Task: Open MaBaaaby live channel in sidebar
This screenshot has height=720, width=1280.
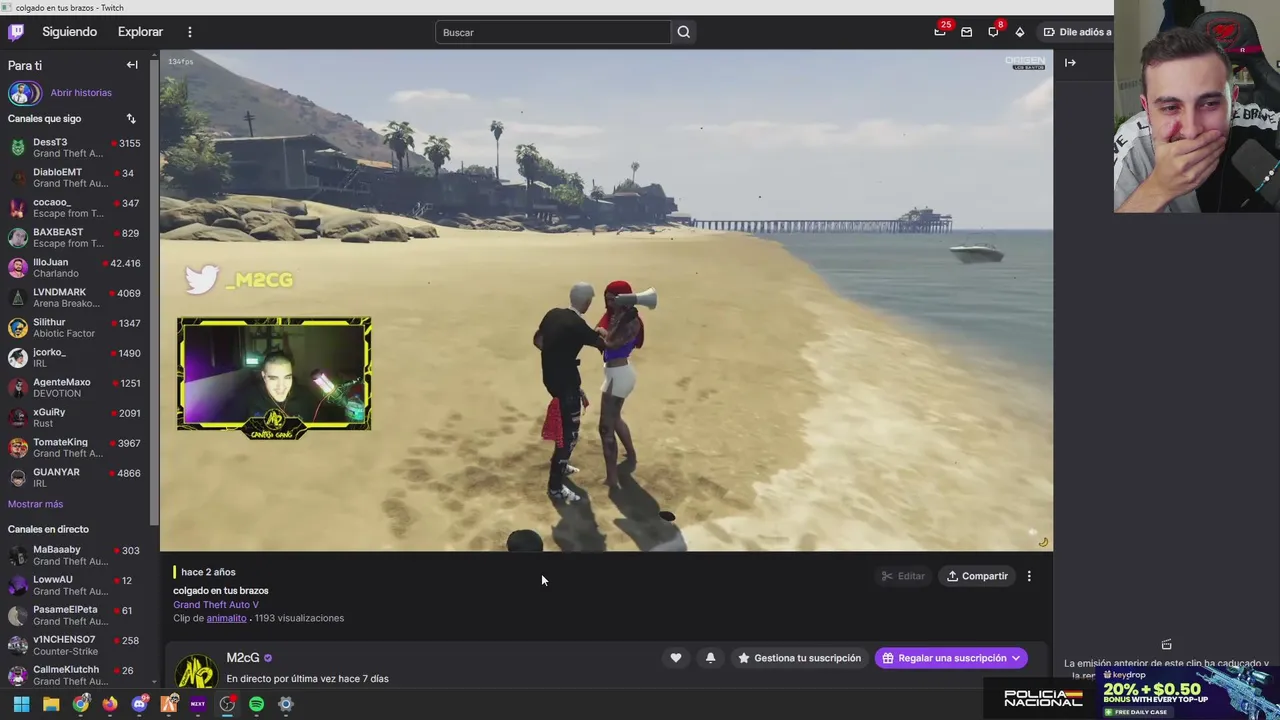Action: coord(75,555)
